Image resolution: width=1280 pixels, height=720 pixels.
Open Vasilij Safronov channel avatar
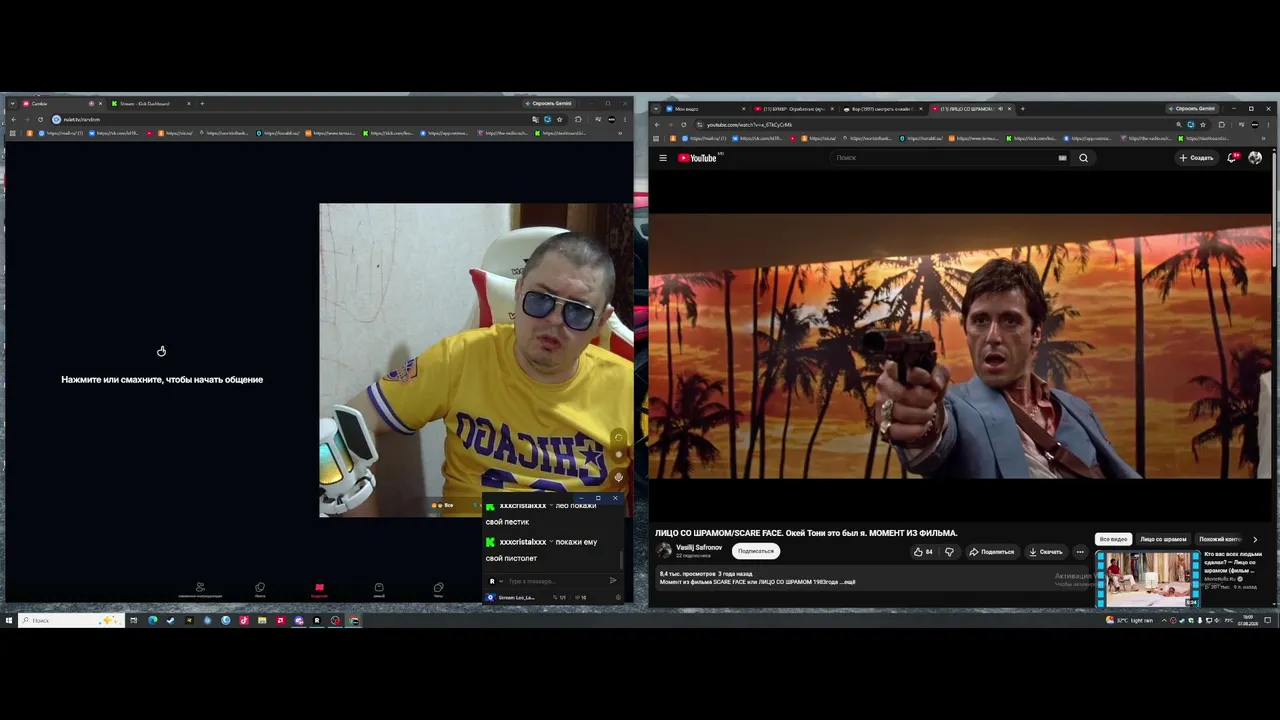click(664, 551)
